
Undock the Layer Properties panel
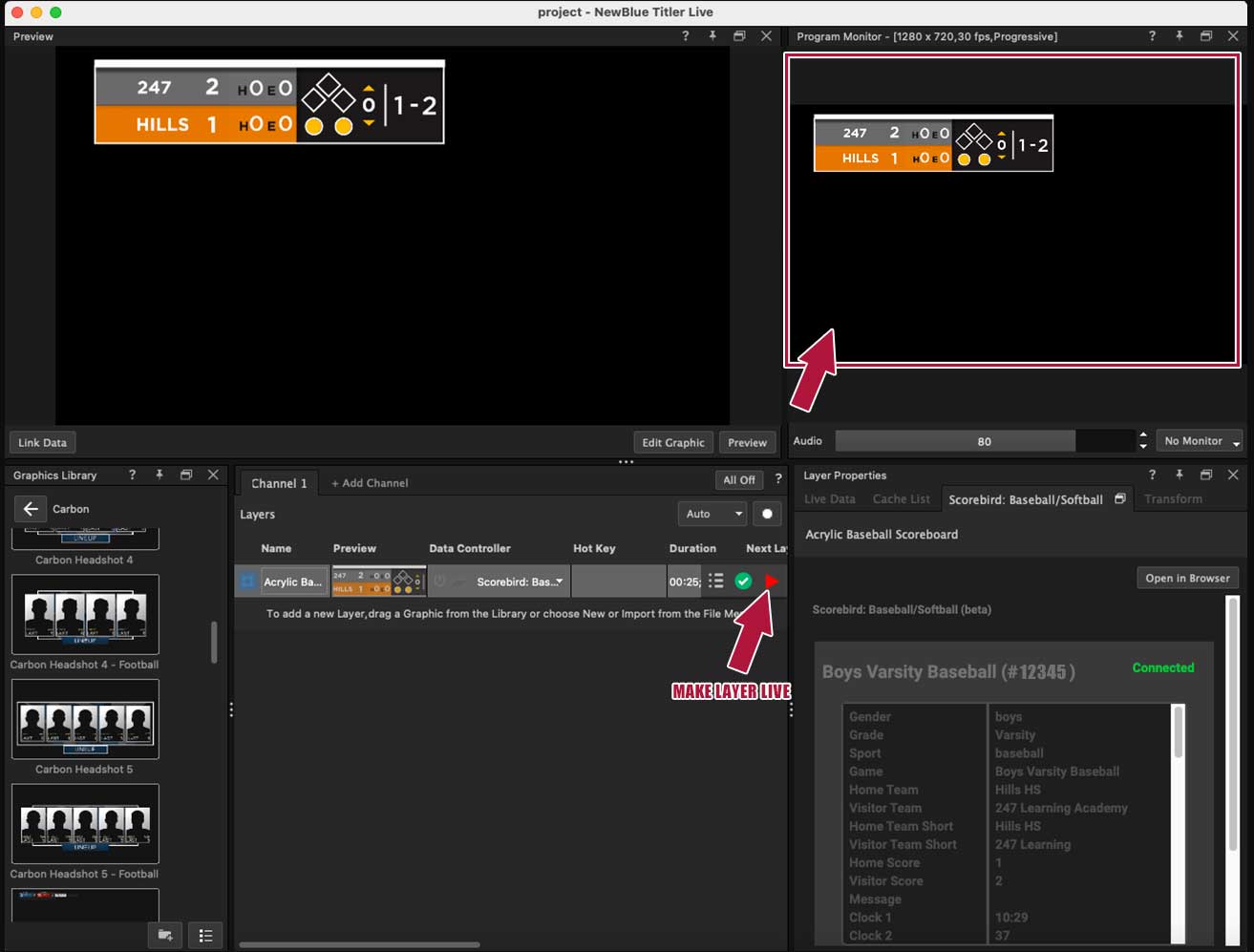1205,475
